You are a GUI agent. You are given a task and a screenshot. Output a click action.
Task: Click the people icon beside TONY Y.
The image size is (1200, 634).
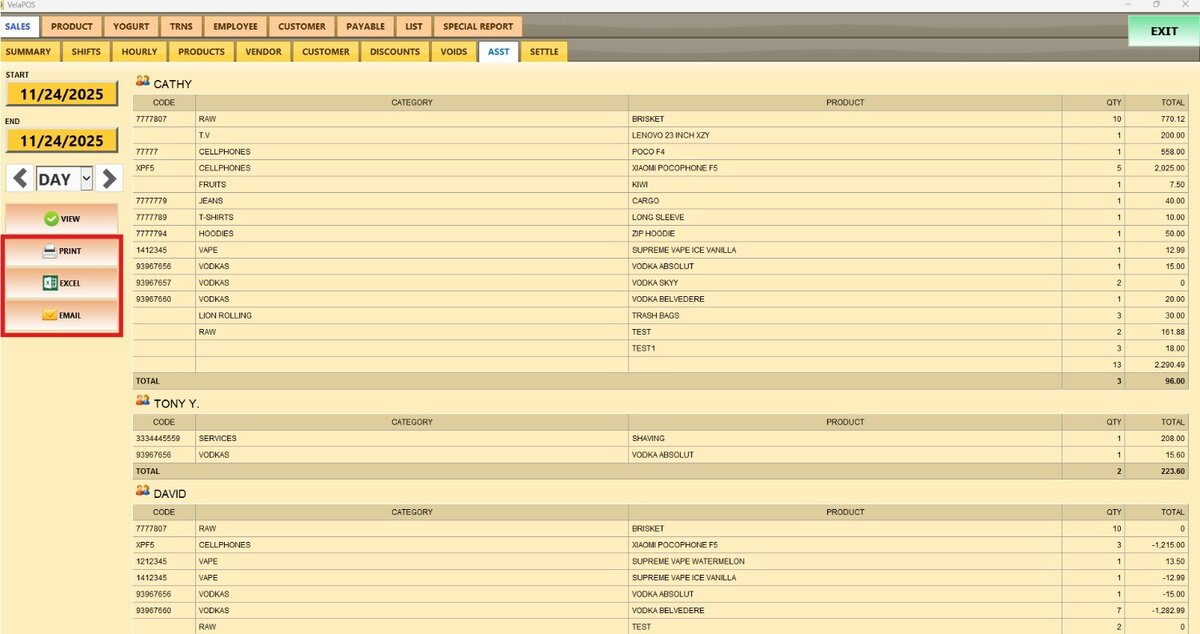click(142, 402)
